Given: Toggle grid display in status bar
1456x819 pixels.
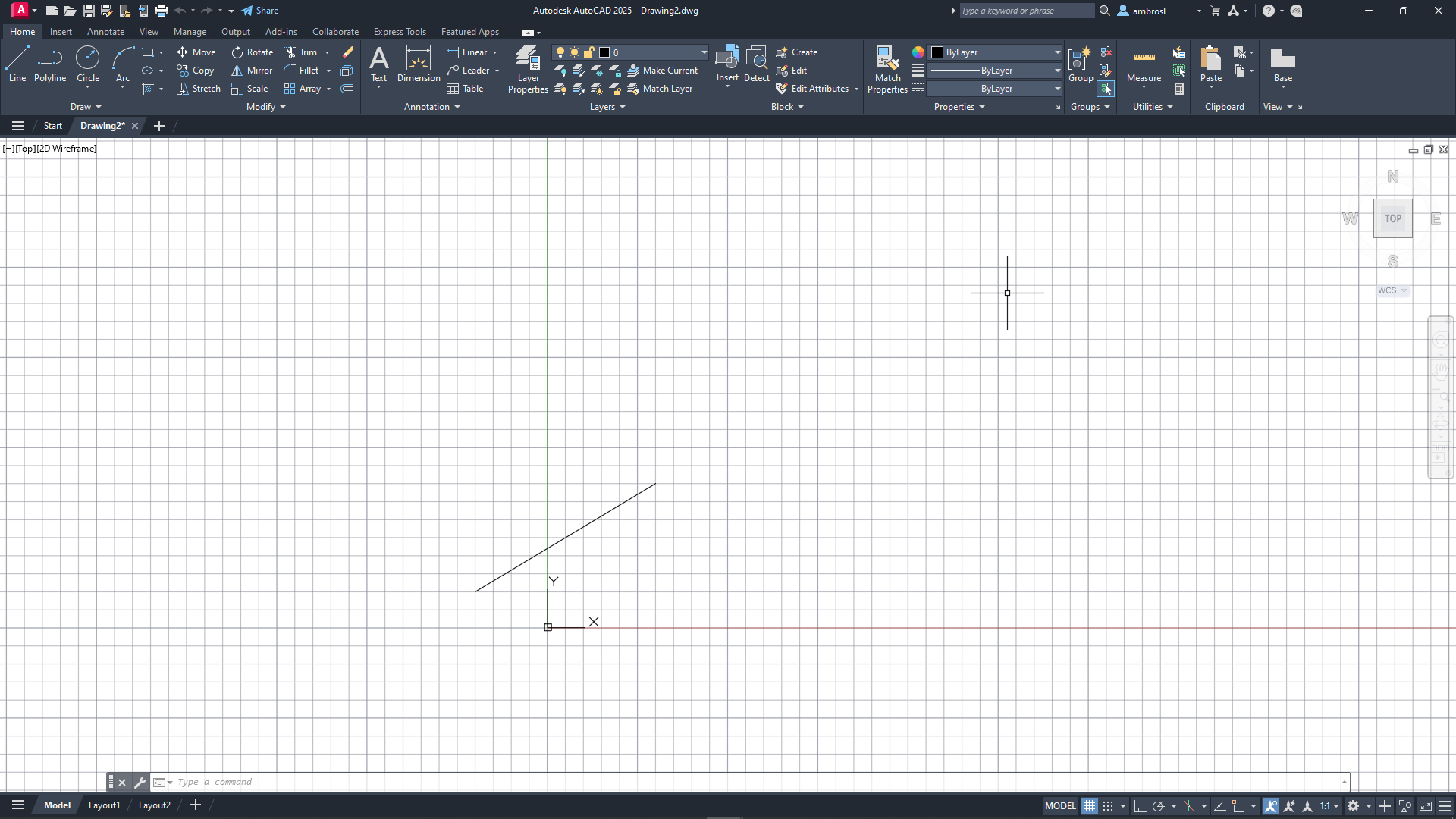Looking at the screenshot, I should pyautogui.click(x=1089, y=806).
